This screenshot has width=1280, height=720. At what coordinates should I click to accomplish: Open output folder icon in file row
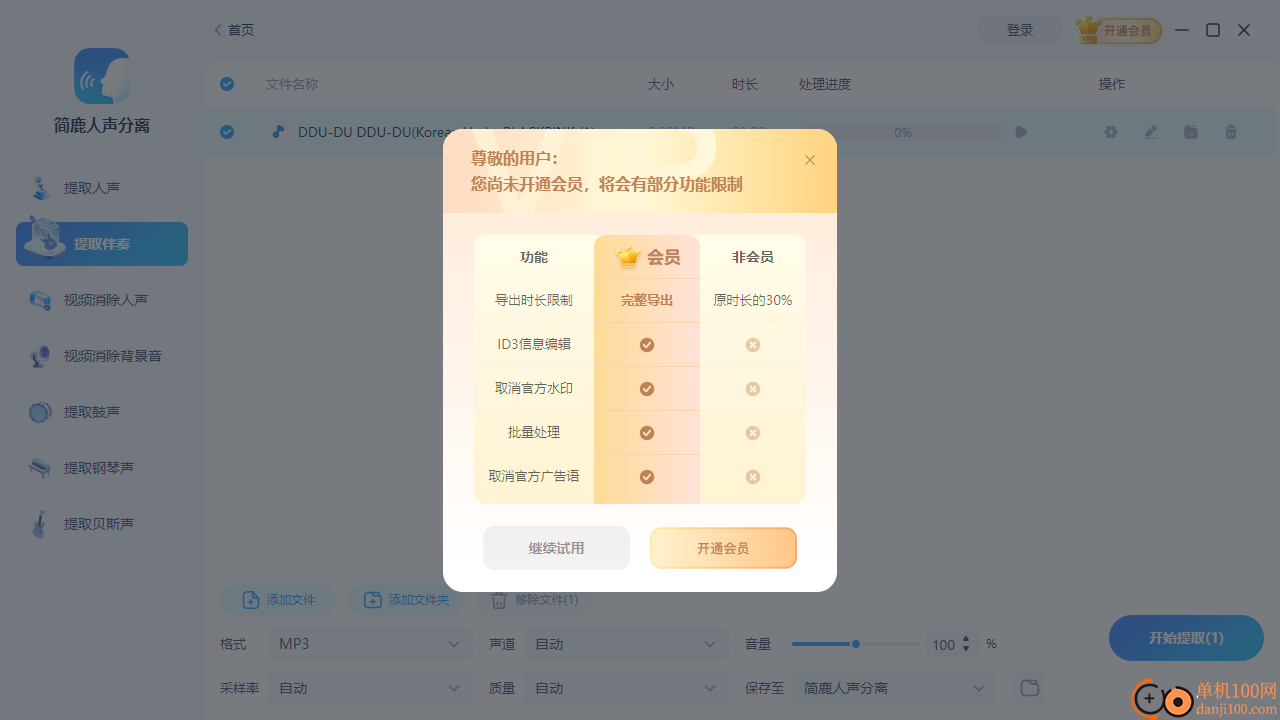pyautogui.click(x=1191, y=132)
